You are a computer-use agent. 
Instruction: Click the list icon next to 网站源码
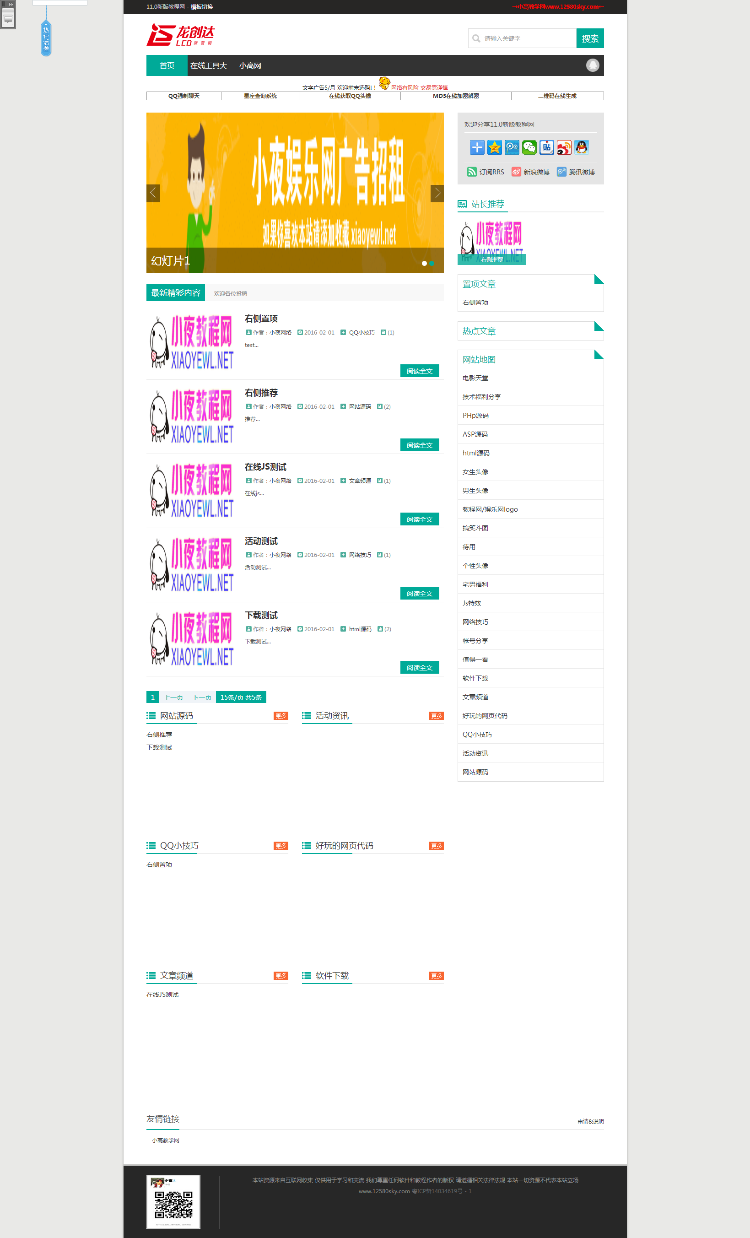(x=151, y=716)
